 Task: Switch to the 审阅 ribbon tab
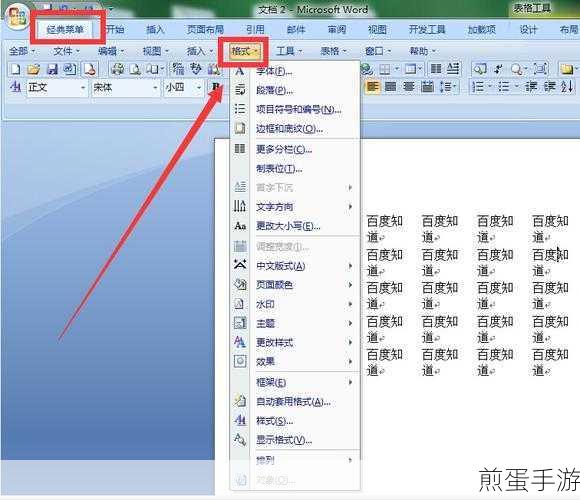pyautogui.click(x=337, y=29)
